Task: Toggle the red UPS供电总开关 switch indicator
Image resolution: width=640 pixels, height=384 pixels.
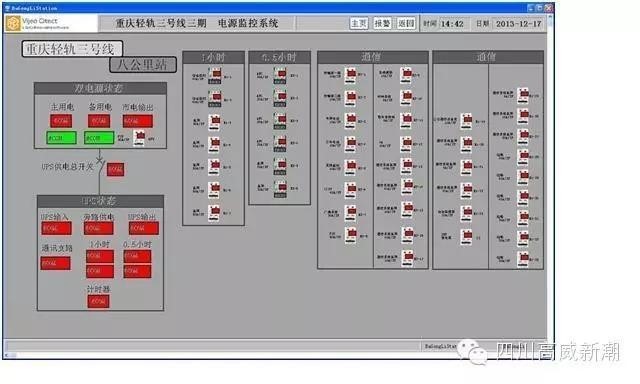Action: click(x=115, y=169)
